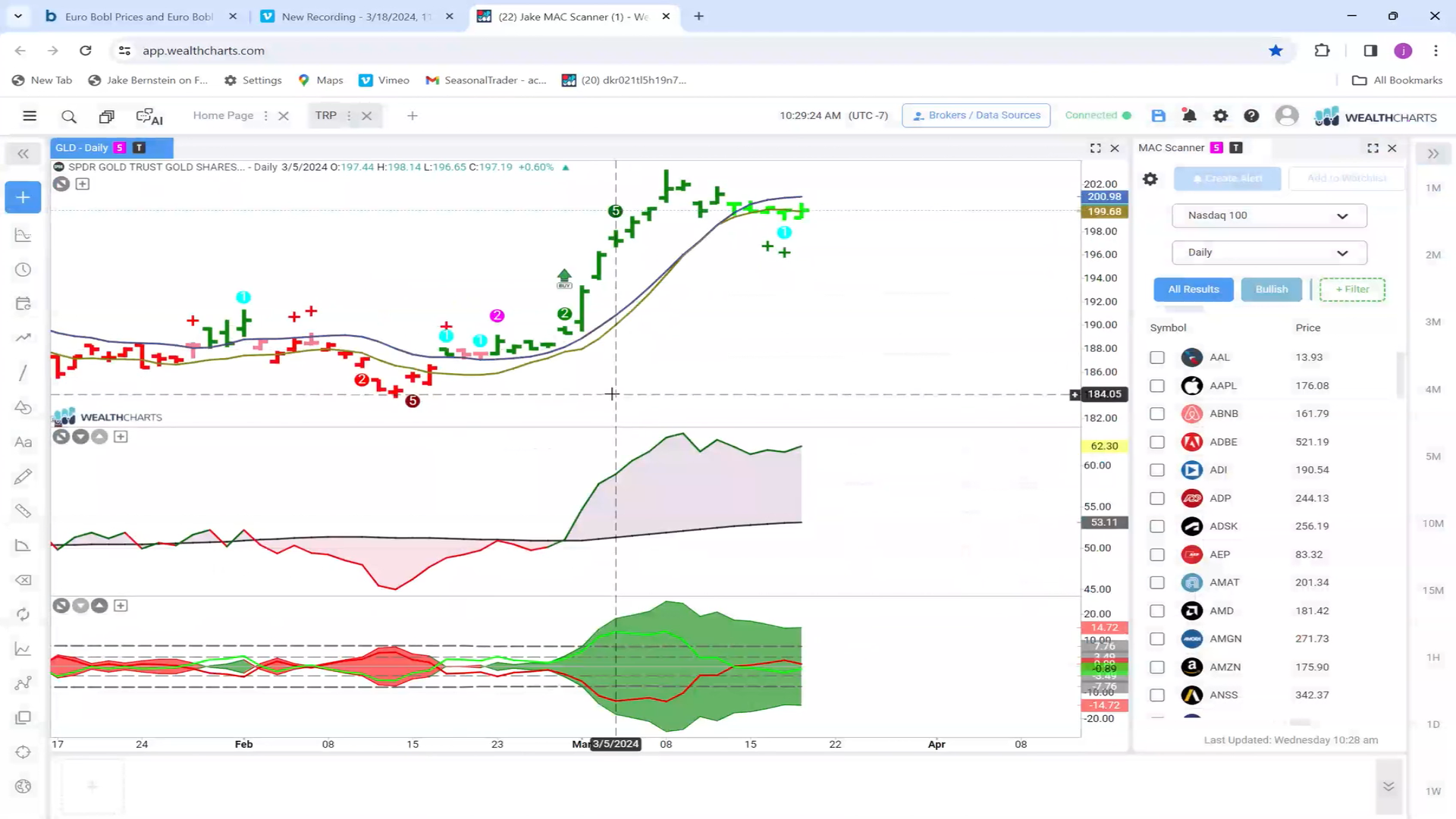Check the ADSK row checkbox
This screenshot has width=1456, height=819.
(1157, 526)
